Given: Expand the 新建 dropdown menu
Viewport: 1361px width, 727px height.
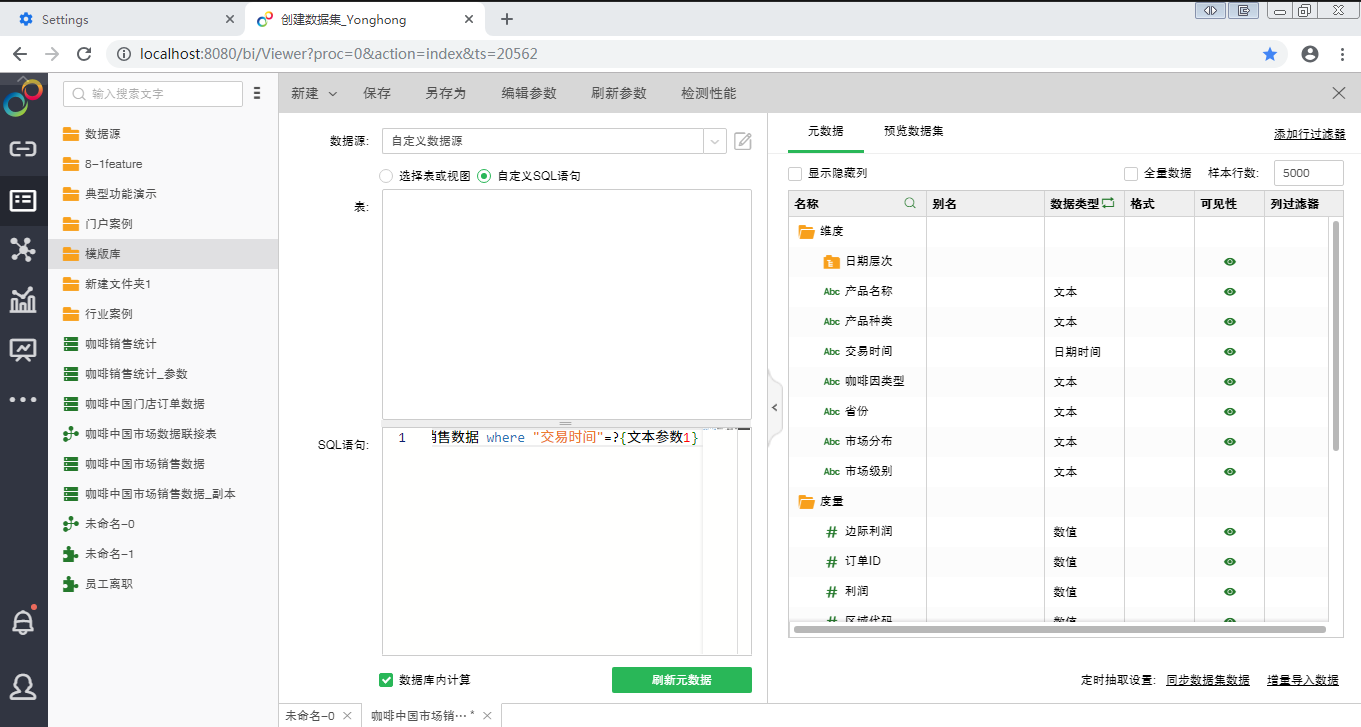Looking at the screenshot, I should (314, 93).
